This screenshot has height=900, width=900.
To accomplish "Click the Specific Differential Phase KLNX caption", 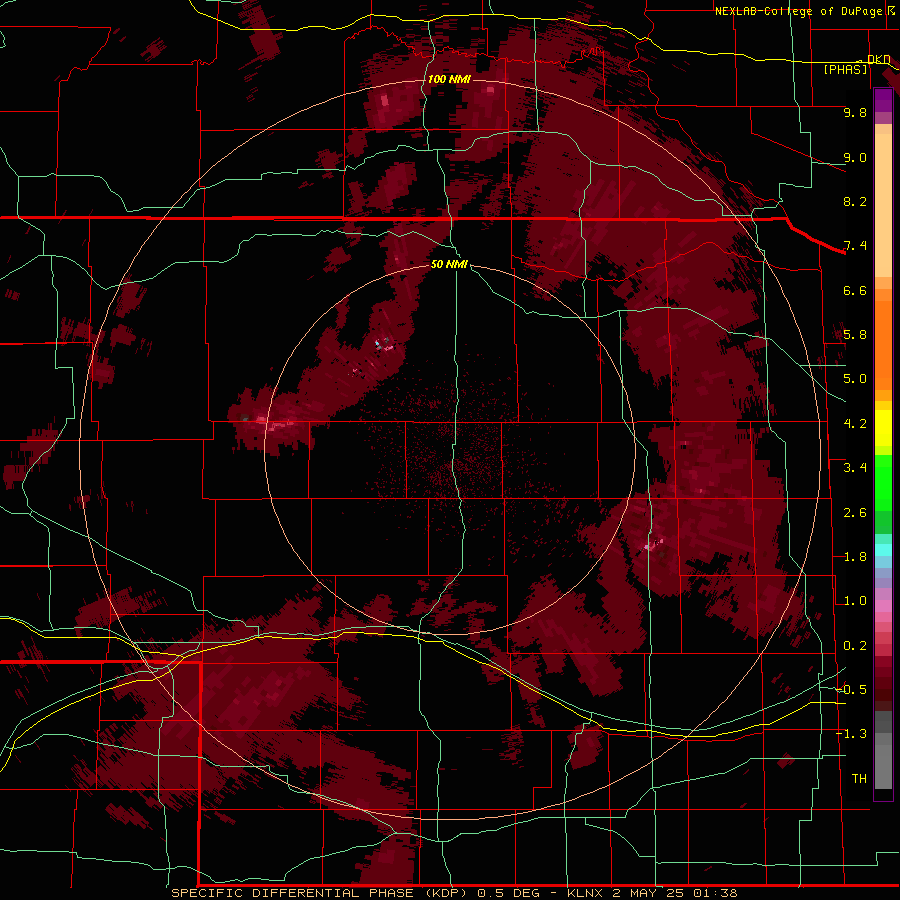I will point(455,893).
